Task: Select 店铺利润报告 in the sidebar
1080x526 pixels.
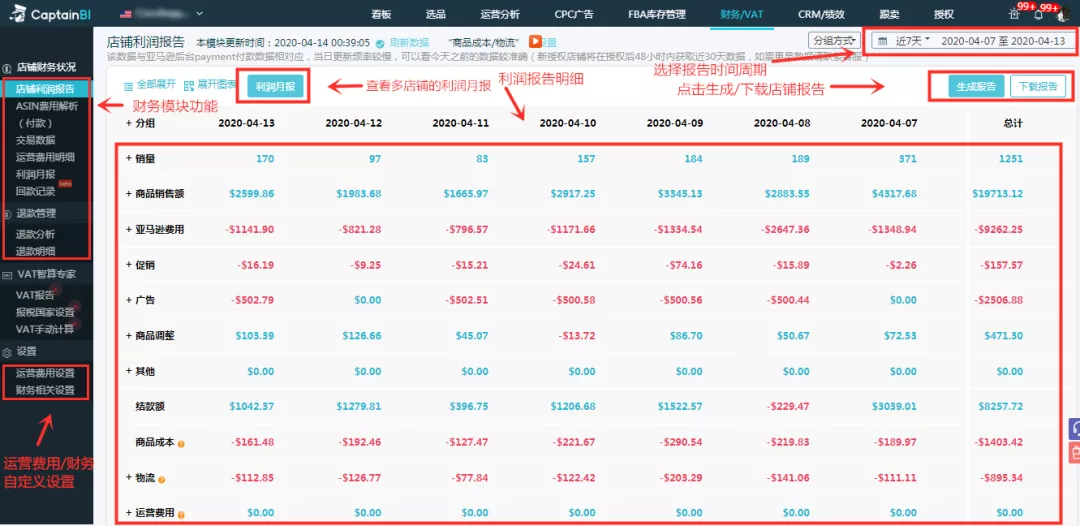Action: 46,89
